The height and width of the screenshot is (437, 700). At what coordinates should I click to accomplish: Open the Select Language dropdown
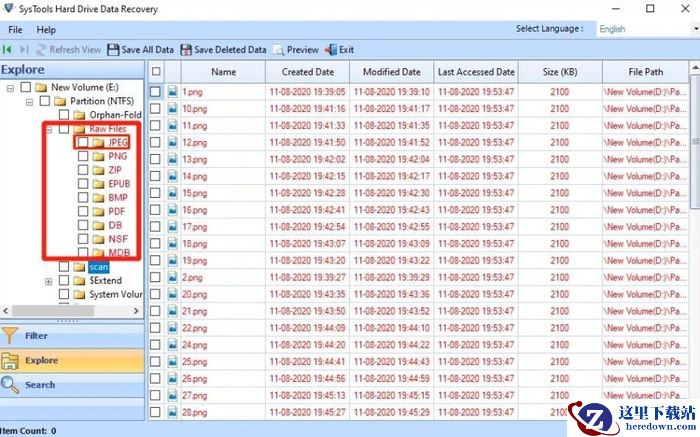[695, 29]
